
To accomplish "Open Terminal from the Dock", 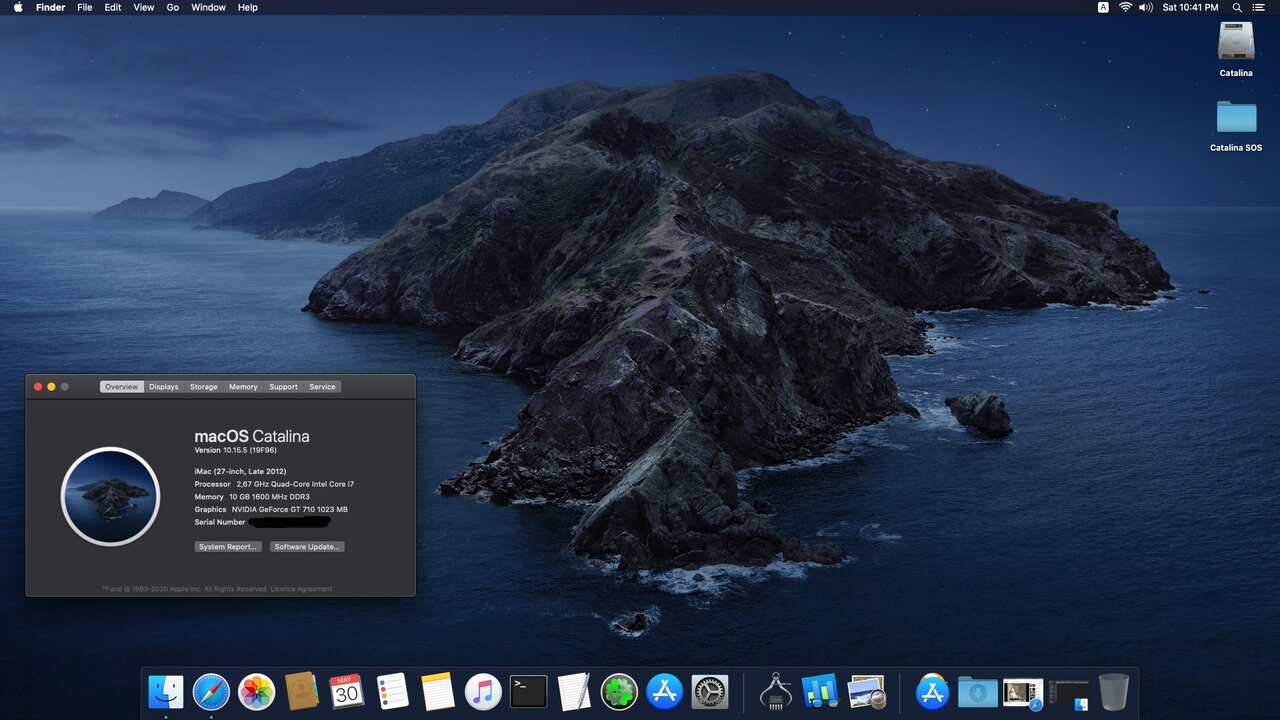I will coord(529,691).
